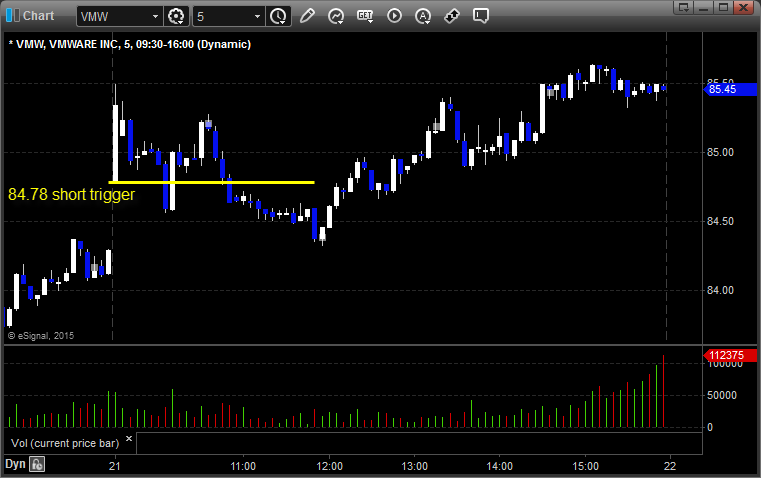Click the 84.78 short trigger annotation
This screenshot has height=478, width=761.
tap(71, 194)
